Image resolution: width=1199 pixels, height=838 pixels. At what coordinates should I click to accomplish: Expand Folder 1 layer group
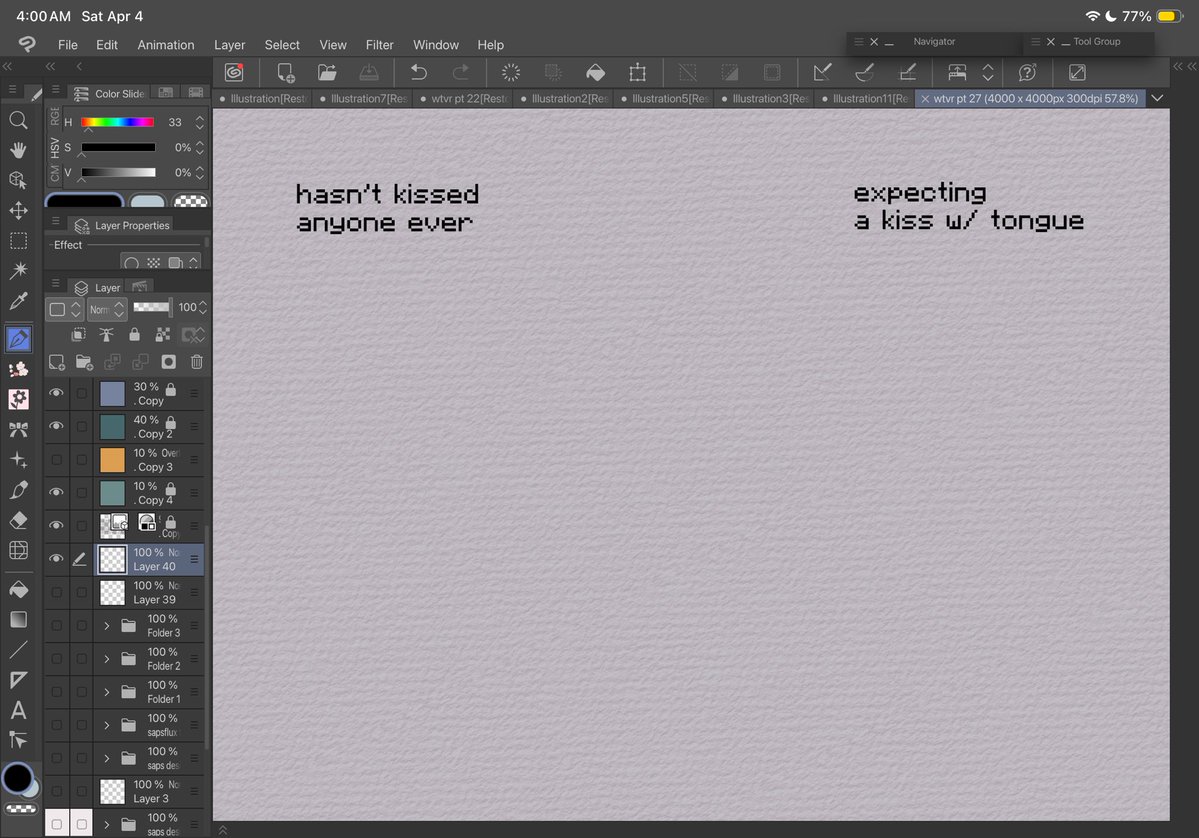106,692
